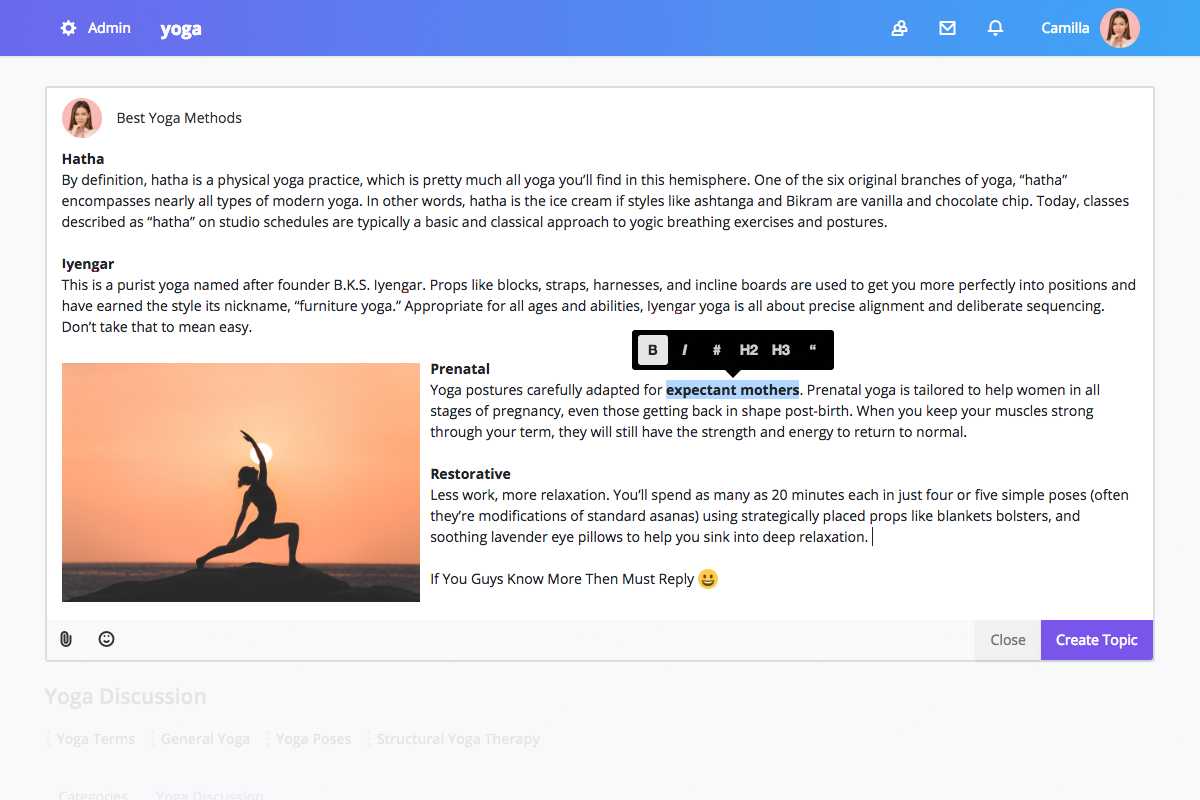Image resolution: width=1200 pixels, height=800 pixels.
Task: Open the Admin menu item
Action: coord(110,28)
